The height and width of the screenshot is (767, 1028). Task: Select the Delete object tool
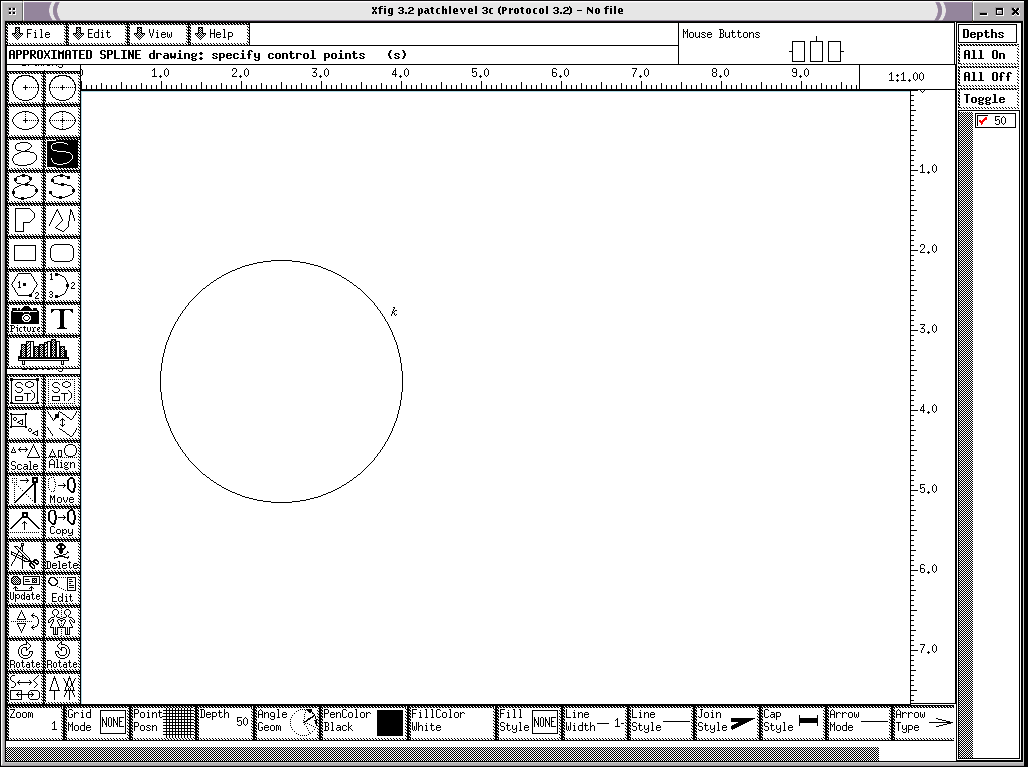(62, 557)
